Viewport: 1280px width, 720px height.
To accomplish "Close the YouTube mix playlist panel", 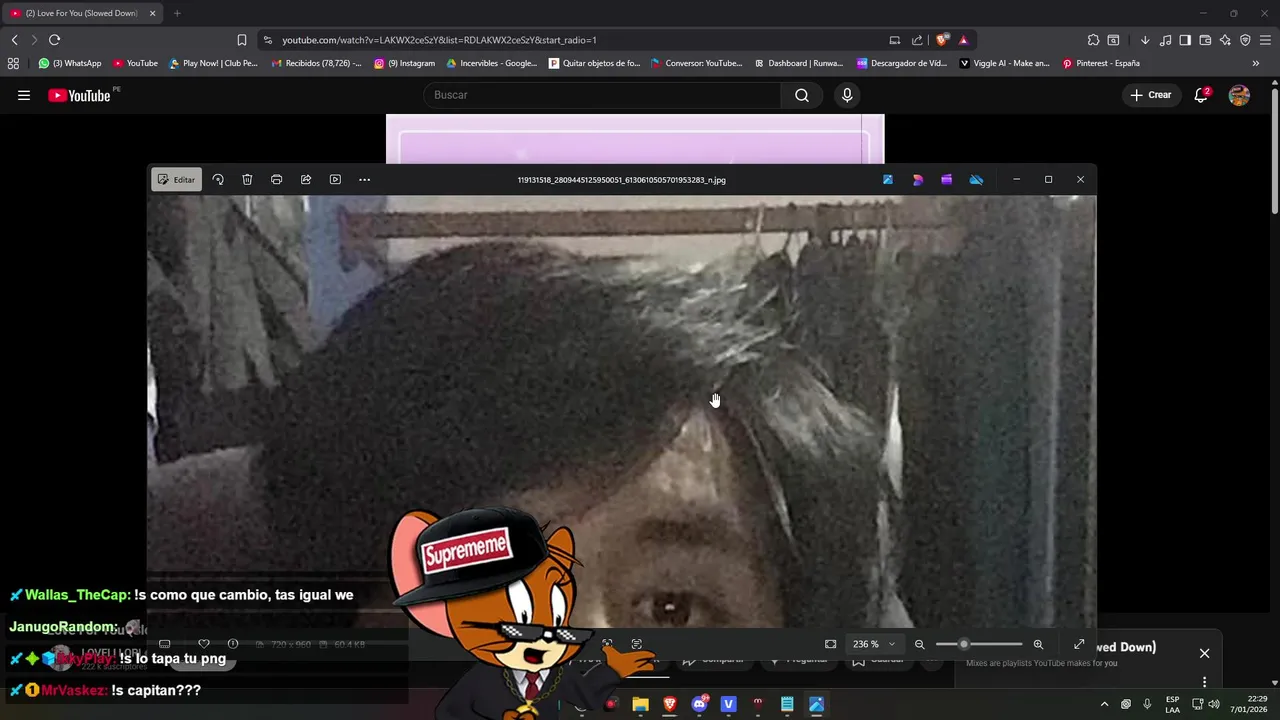I will [1204, 653].
